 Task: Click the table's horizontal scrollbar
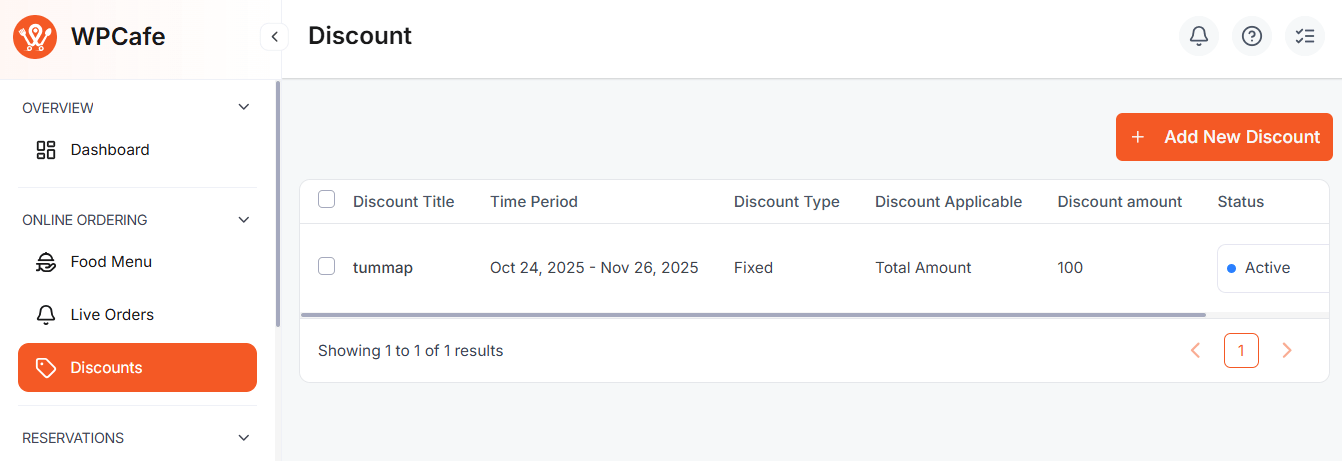(752, 314)
